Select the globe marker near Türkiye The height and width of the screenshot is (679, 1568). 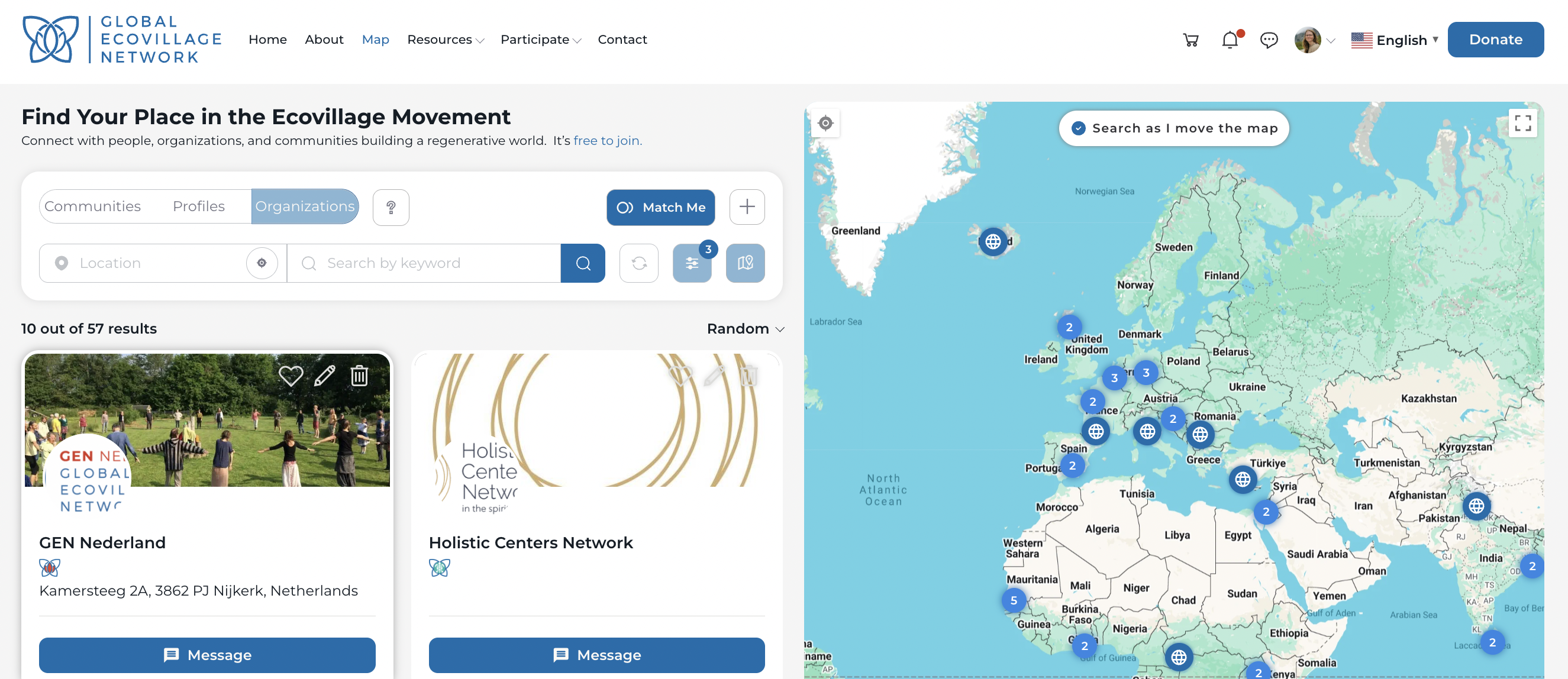(x=1243, y=480)
